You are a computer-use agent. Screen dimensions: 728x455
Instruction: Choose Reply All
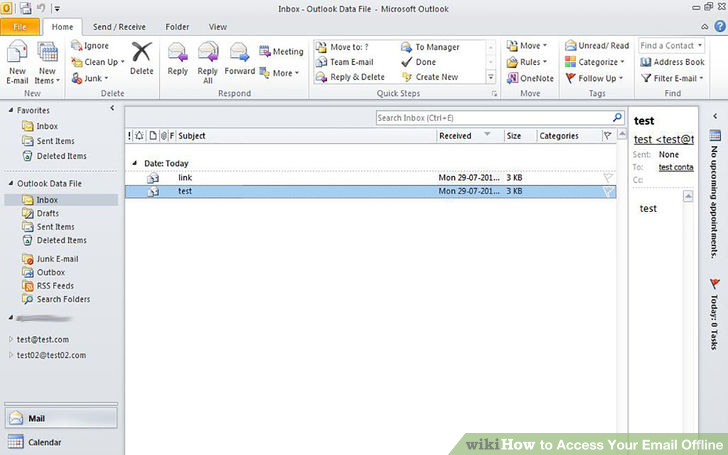(x=208, y=62)
